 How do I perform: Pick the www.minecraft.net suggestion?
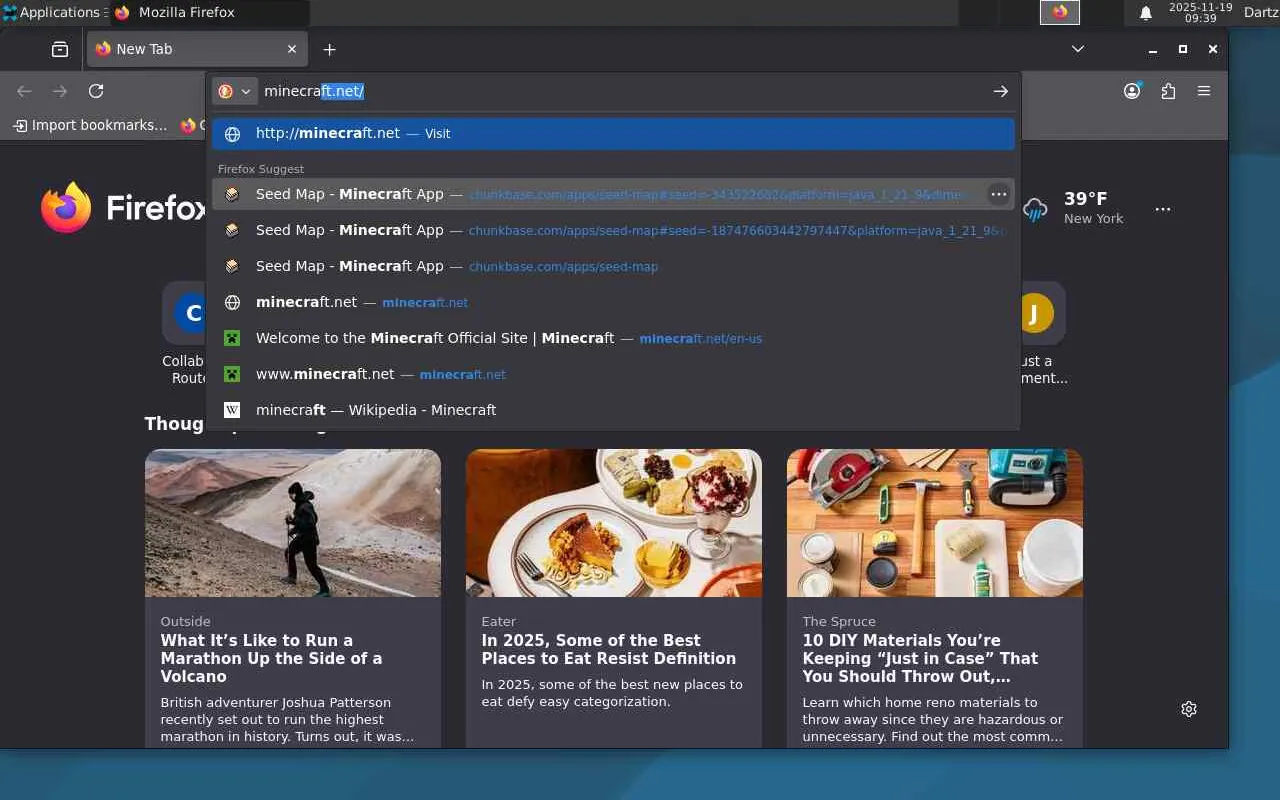613,374
